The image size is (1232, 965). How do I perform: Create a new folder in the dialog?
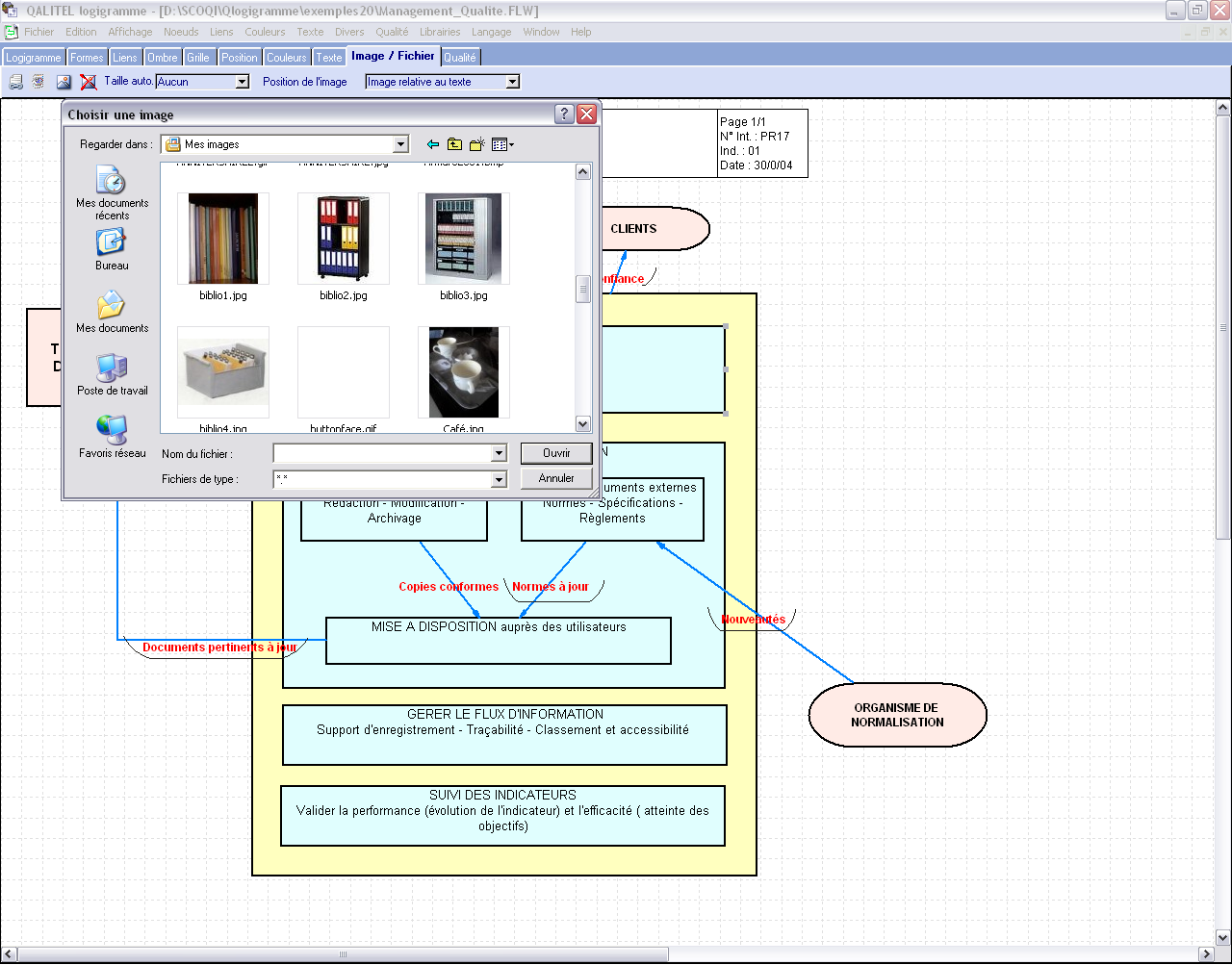477,145
